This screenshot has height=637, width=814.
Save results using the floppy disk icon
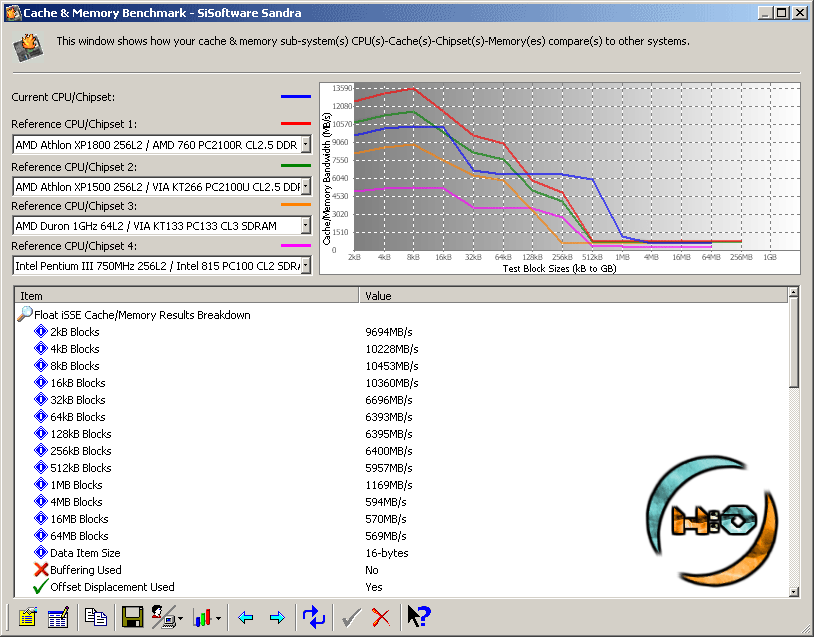[132, 617]
